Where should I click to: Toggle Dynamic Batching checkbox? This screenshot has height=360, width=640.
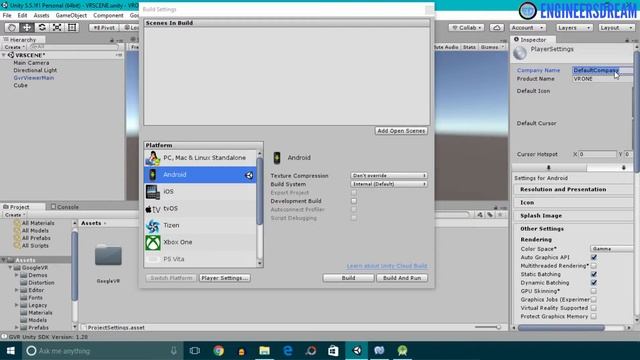(594, 283)
